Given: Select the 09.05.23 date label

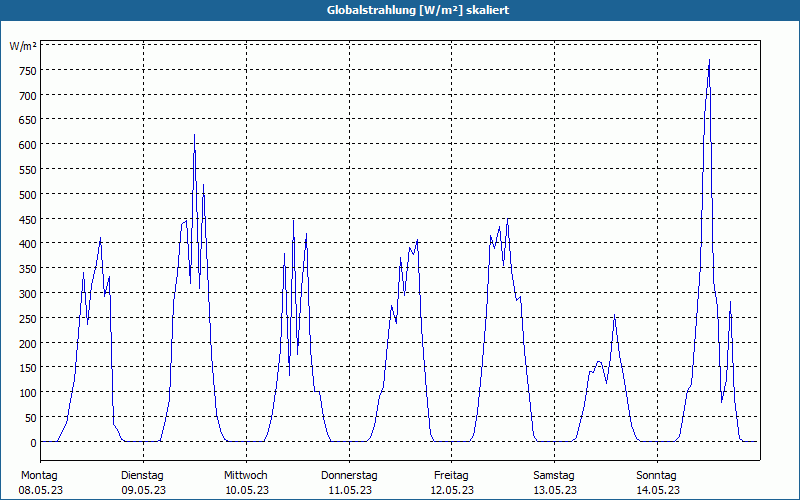Looking at the screenshot, I should [143, 491].
